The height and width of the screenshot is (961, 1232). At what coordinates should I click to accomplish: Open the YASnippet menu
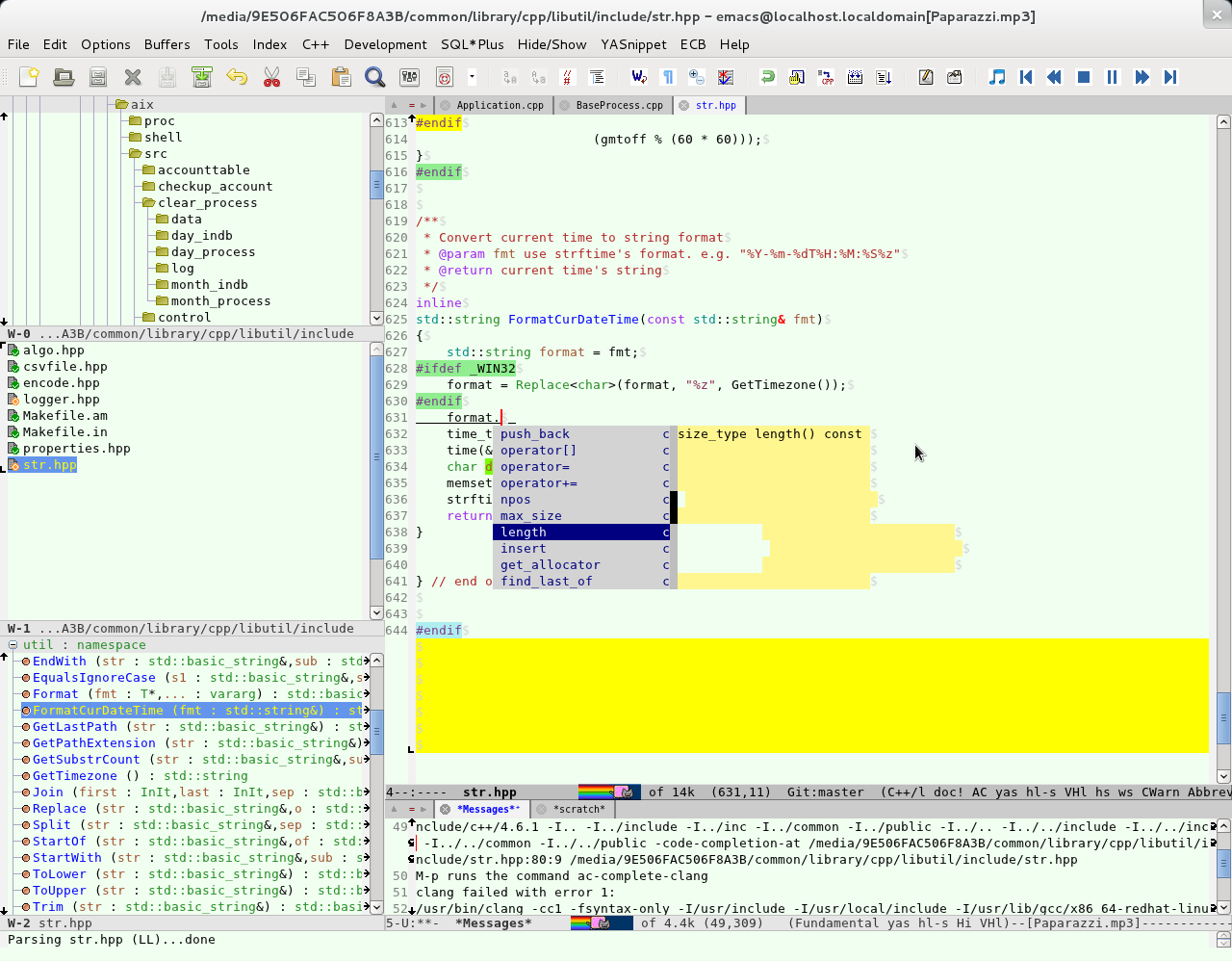coord(633,44)
